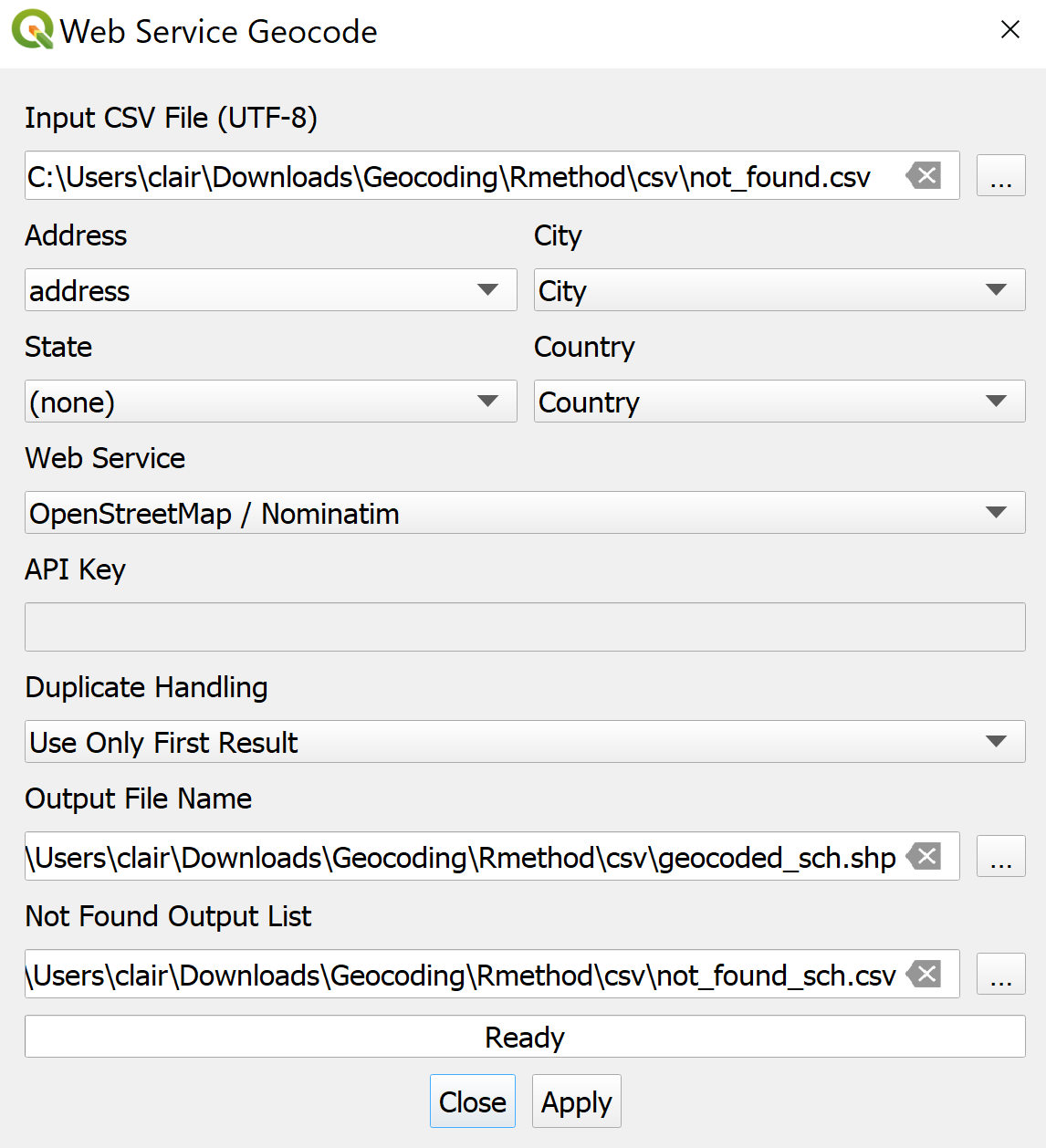The image size is (1046, 1148).
Task: Clear the Input CSV File path
Action: pos(925,175)
